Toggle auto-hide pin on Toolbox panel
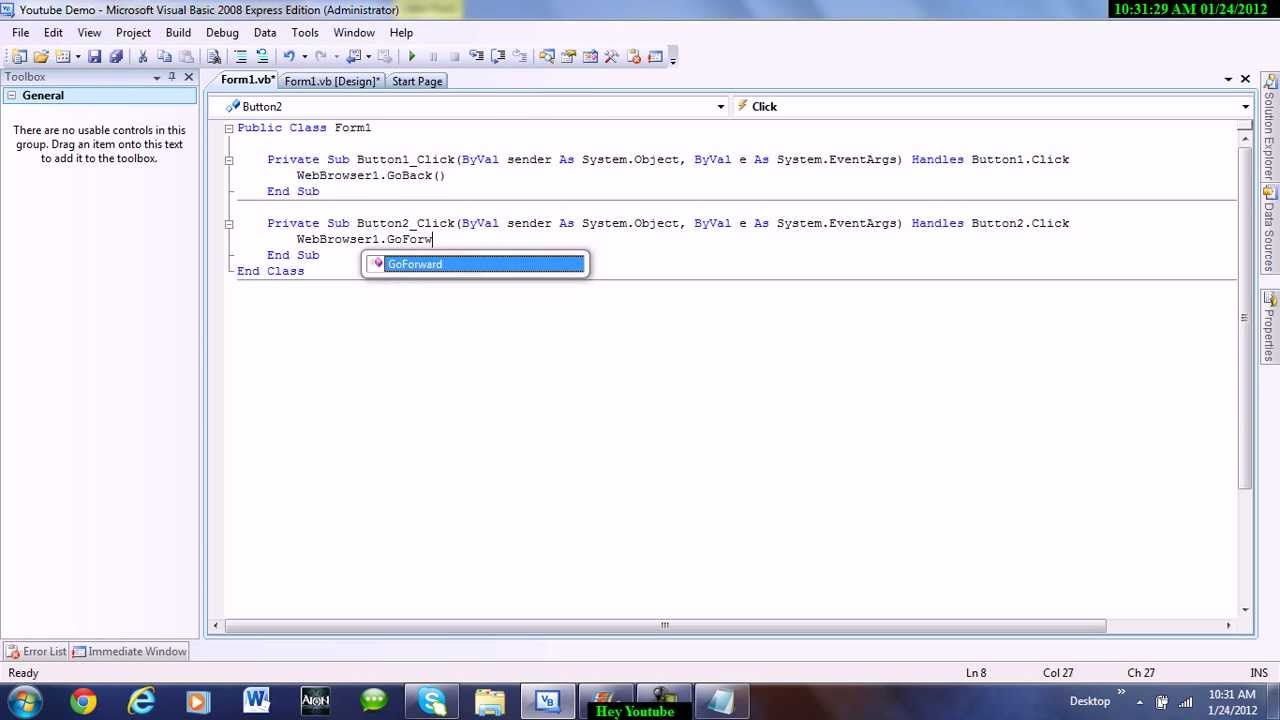1280x720 pixels. [172, 77]
